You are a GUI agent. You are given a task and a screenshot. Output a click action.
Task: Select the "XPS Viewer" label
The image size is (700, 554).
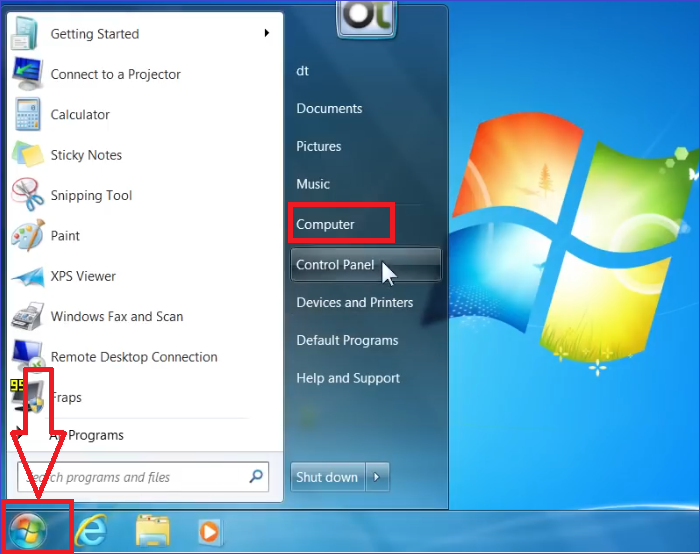pos(83,276)
